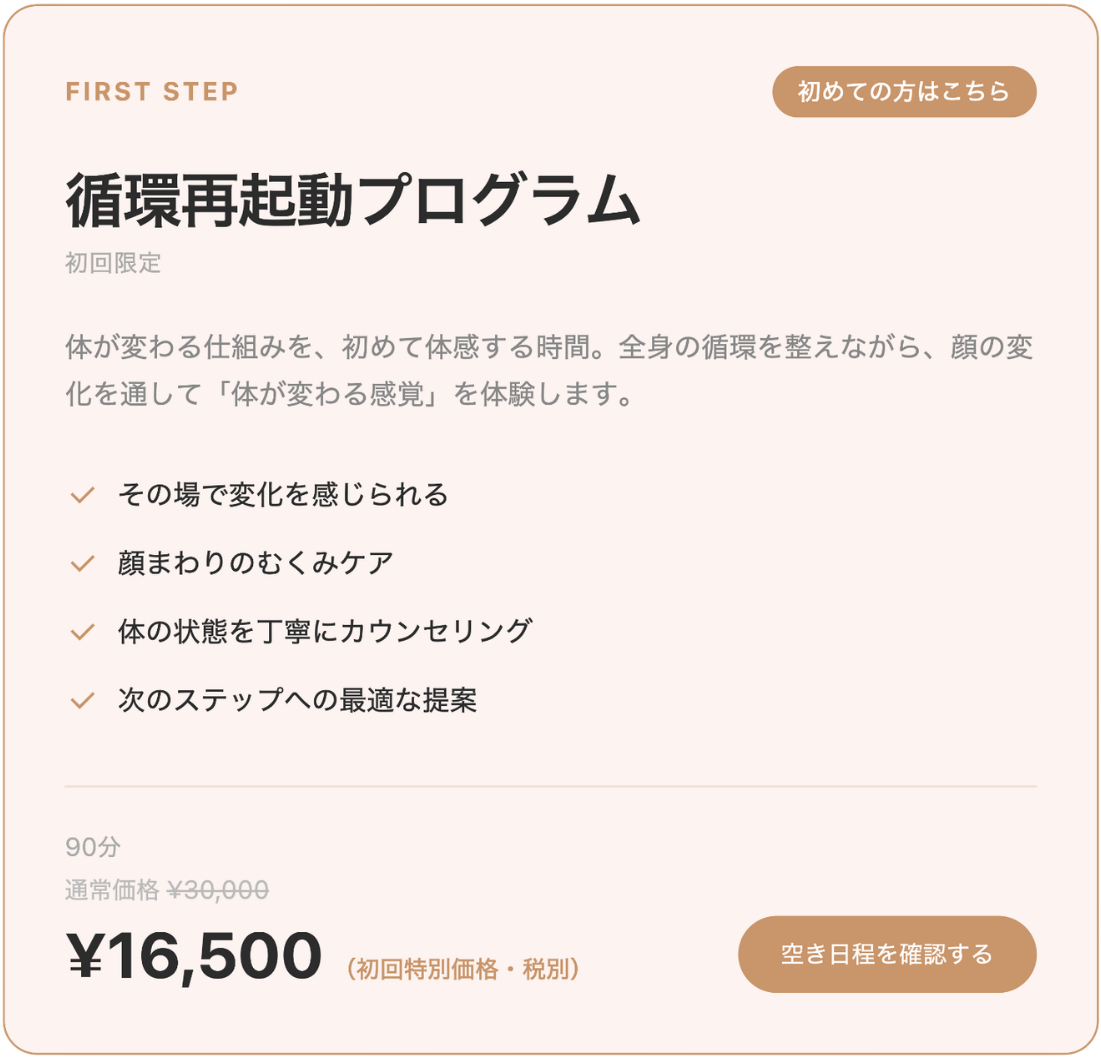
Task: Click the checkmark beside その場で変化を感じられる
Action: click(82, 494)
